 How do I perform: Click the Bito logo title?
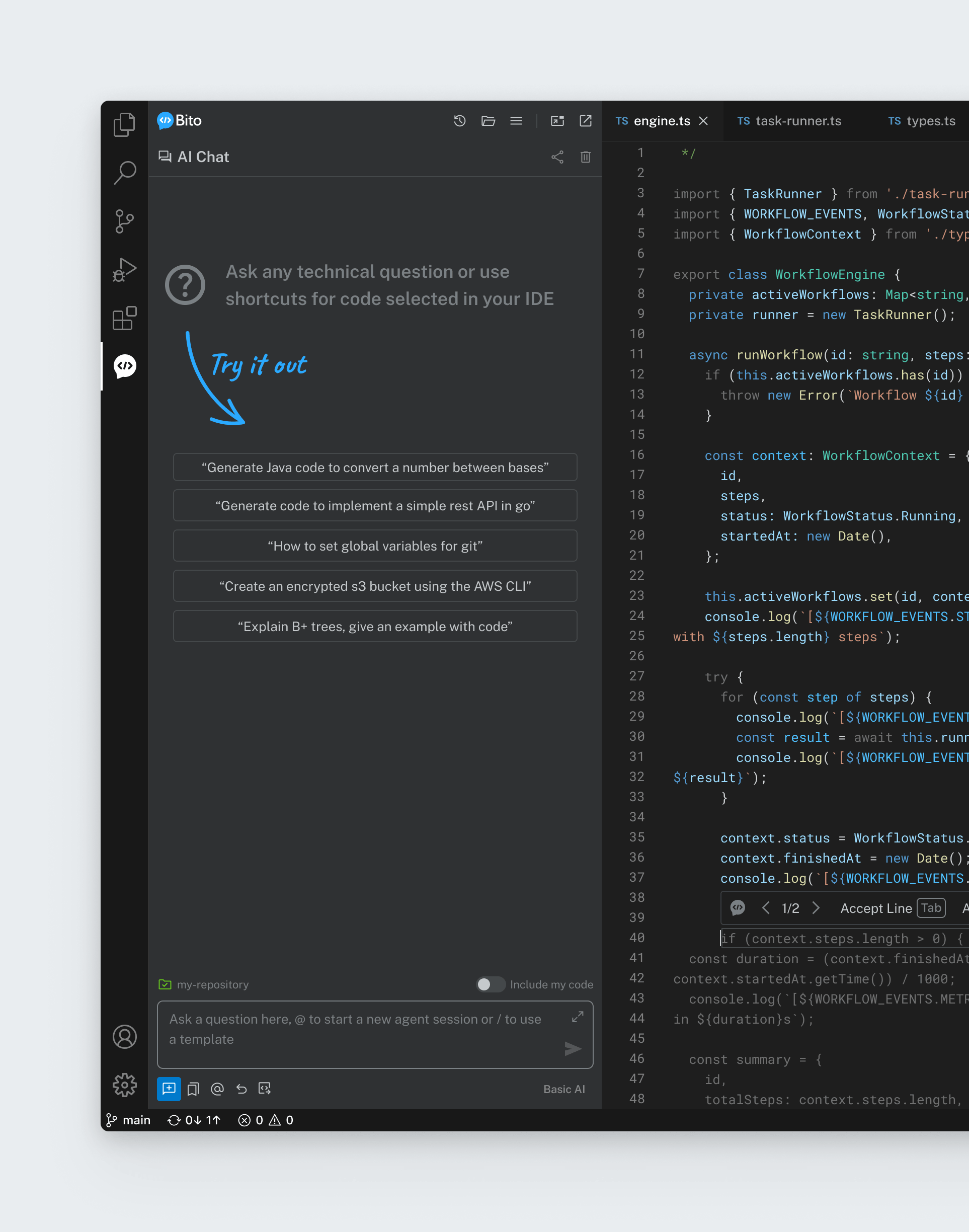(x=179, y=120)
